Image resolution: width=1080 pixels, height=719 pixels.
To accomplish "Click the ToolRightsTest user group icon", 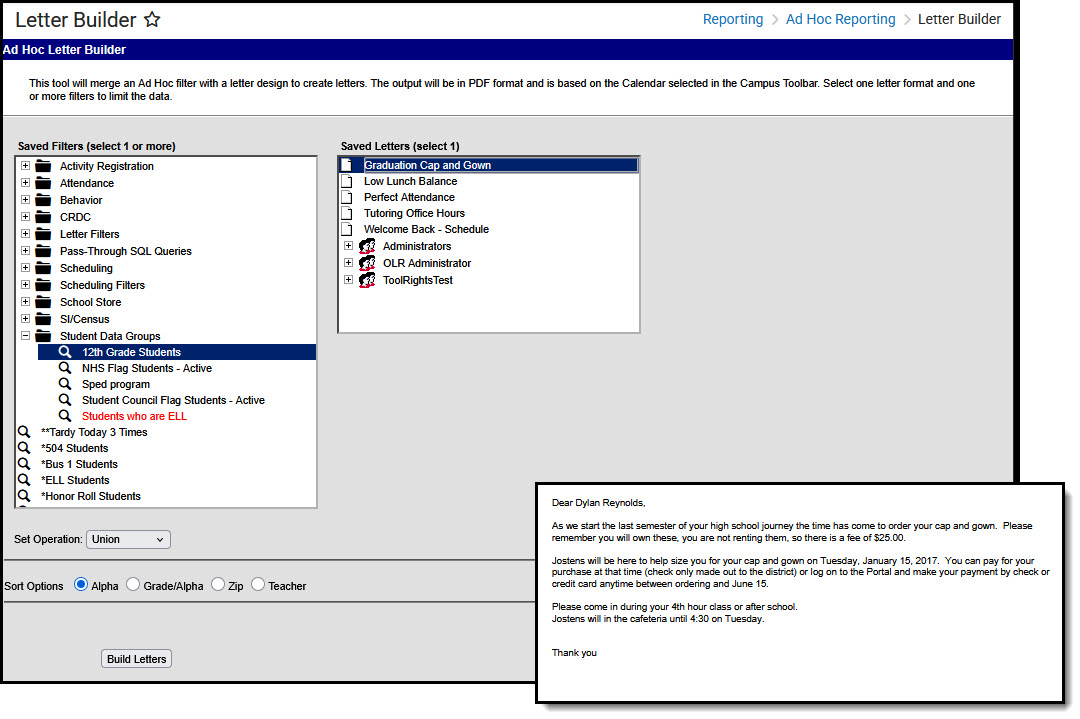I will (367, 280).
